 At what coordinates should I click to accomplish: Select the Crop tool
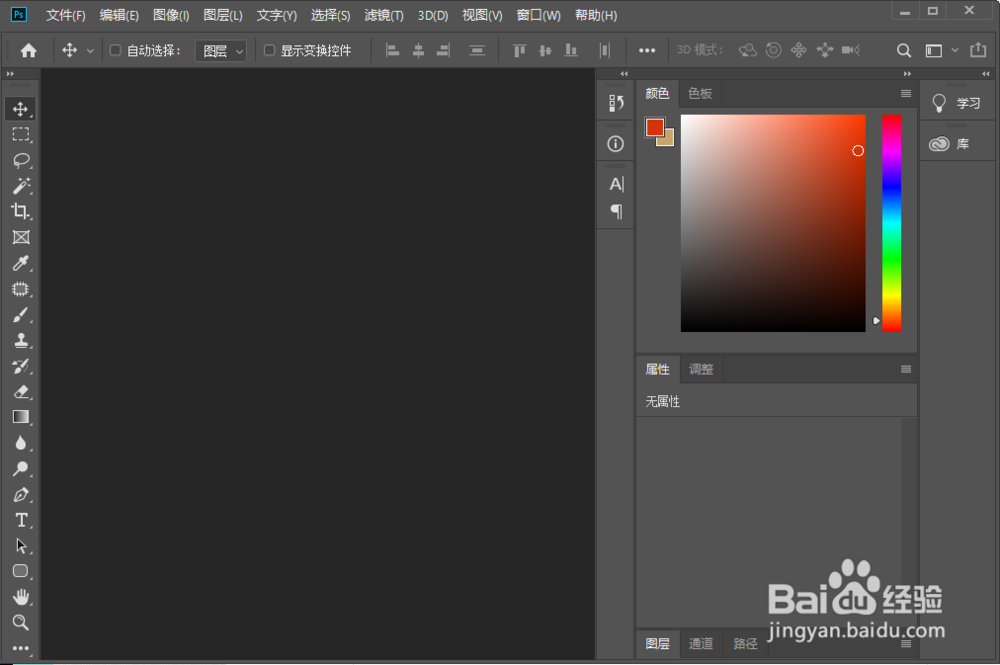click(20, 211)
